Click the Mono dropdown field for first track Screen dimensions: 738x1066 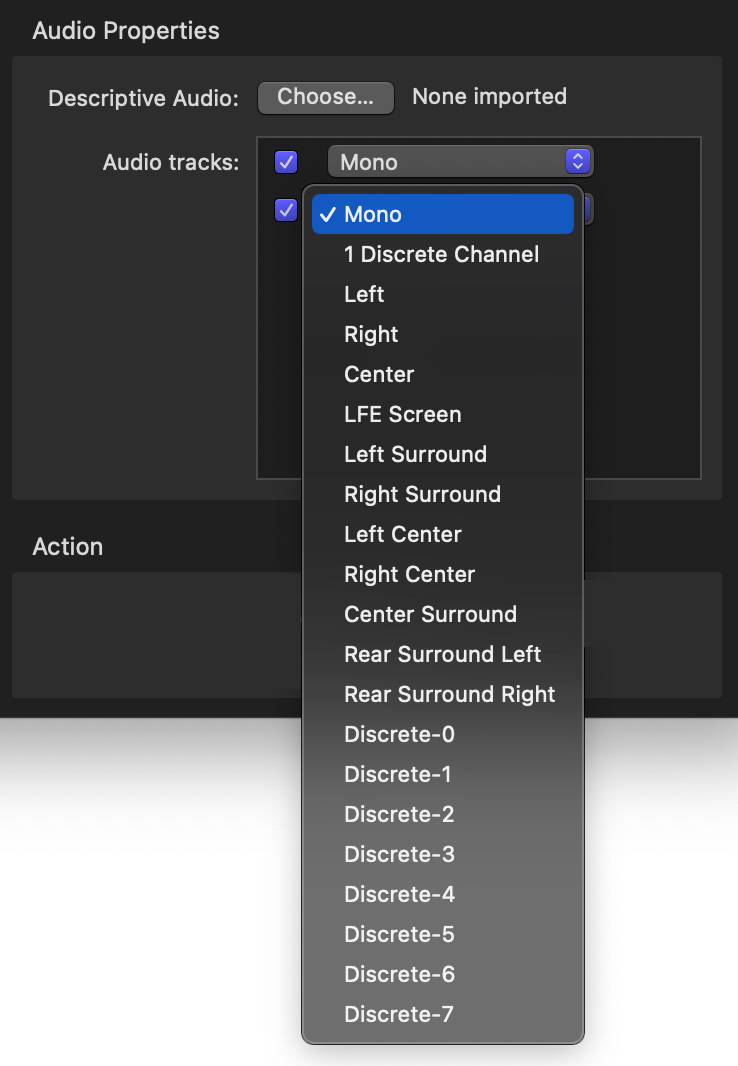pos(460,162)
